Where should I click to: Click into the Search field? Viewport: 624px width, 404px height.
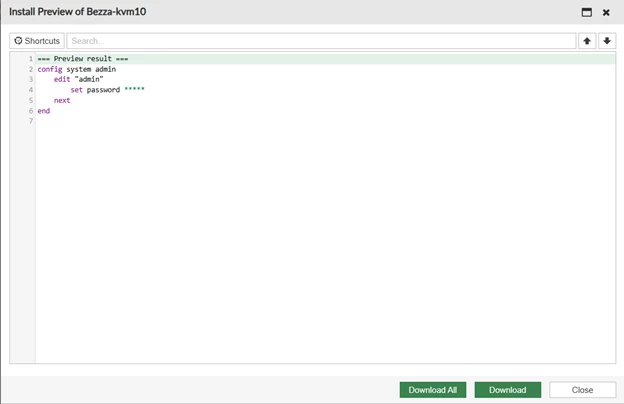pyautogui.click(x=321, y=41)
